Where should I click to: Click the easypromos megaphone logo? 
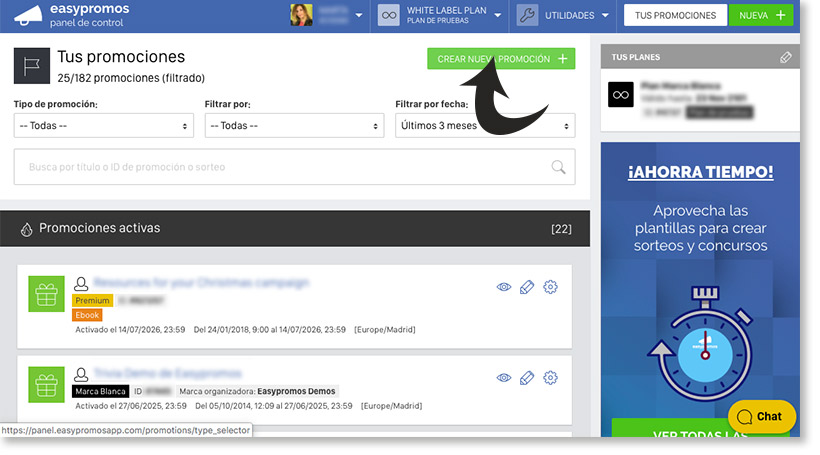[x=28, y=16]
